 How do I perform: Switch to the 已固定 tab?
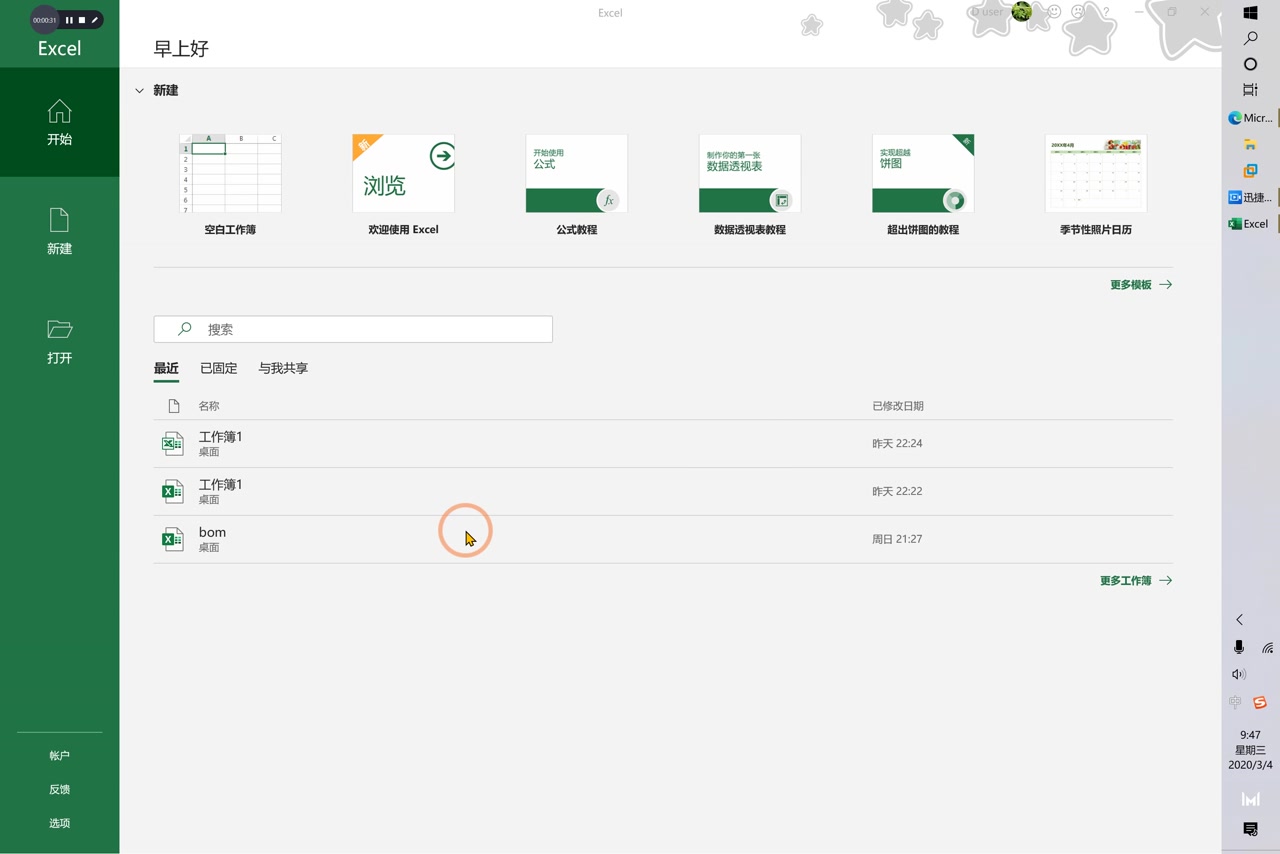click(x=218, y=368)
